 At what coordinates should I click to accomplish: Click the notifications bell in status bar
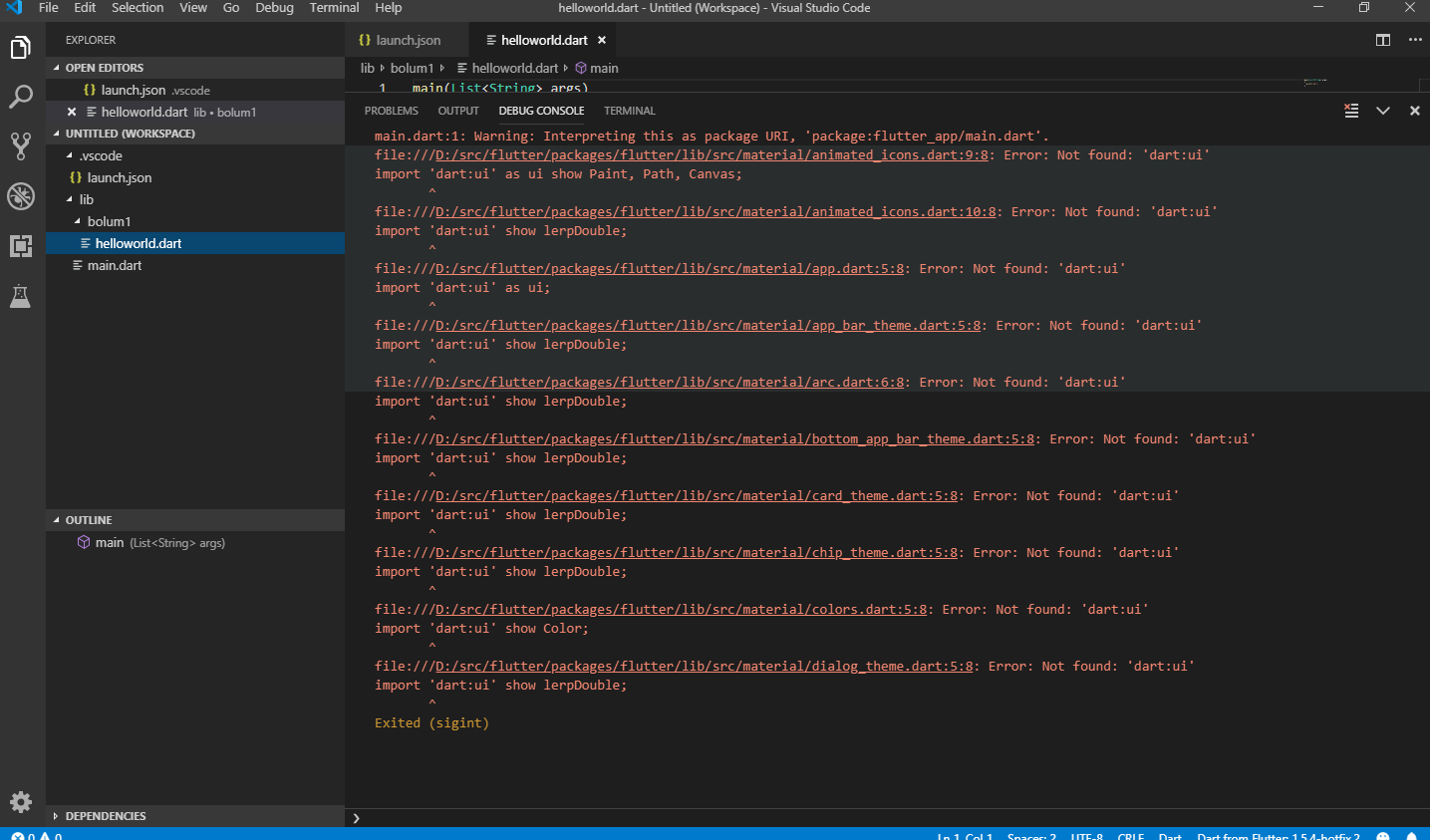[1411, 836]
